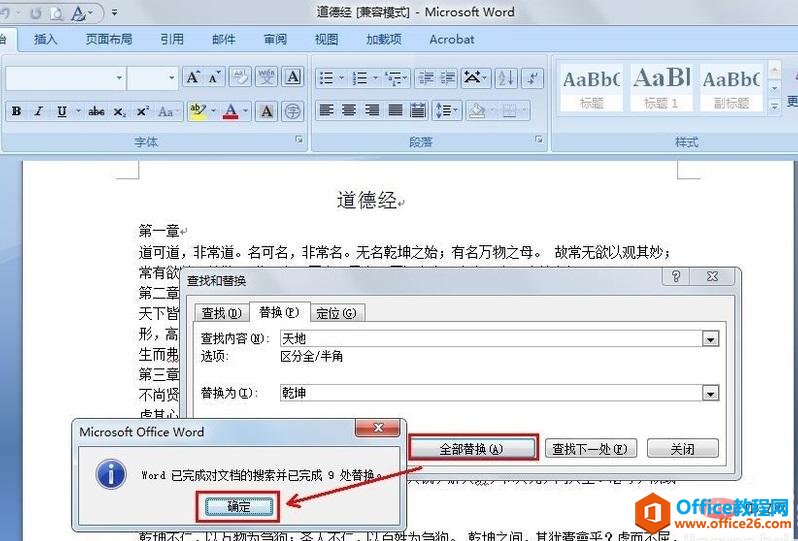
Task: Toggle Italic formatting
Action: 39,111
